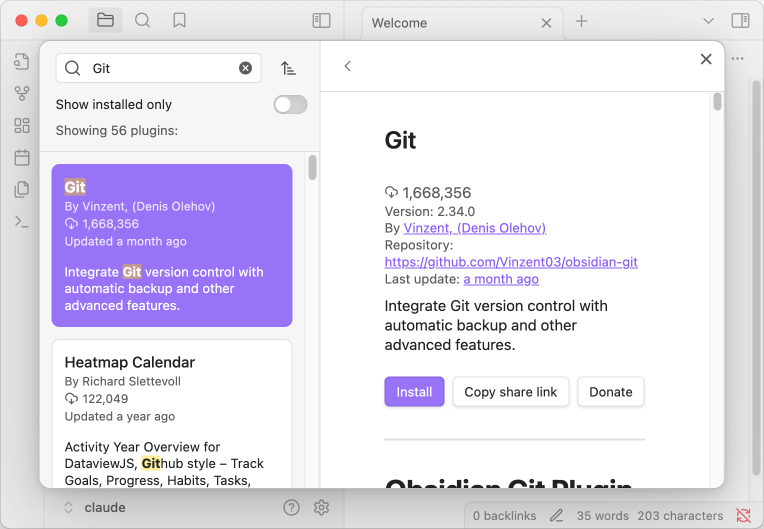Click 'Showing 56 plugins:' text
This screenshot has width=764, height=529.
click(x=117, y=131)
